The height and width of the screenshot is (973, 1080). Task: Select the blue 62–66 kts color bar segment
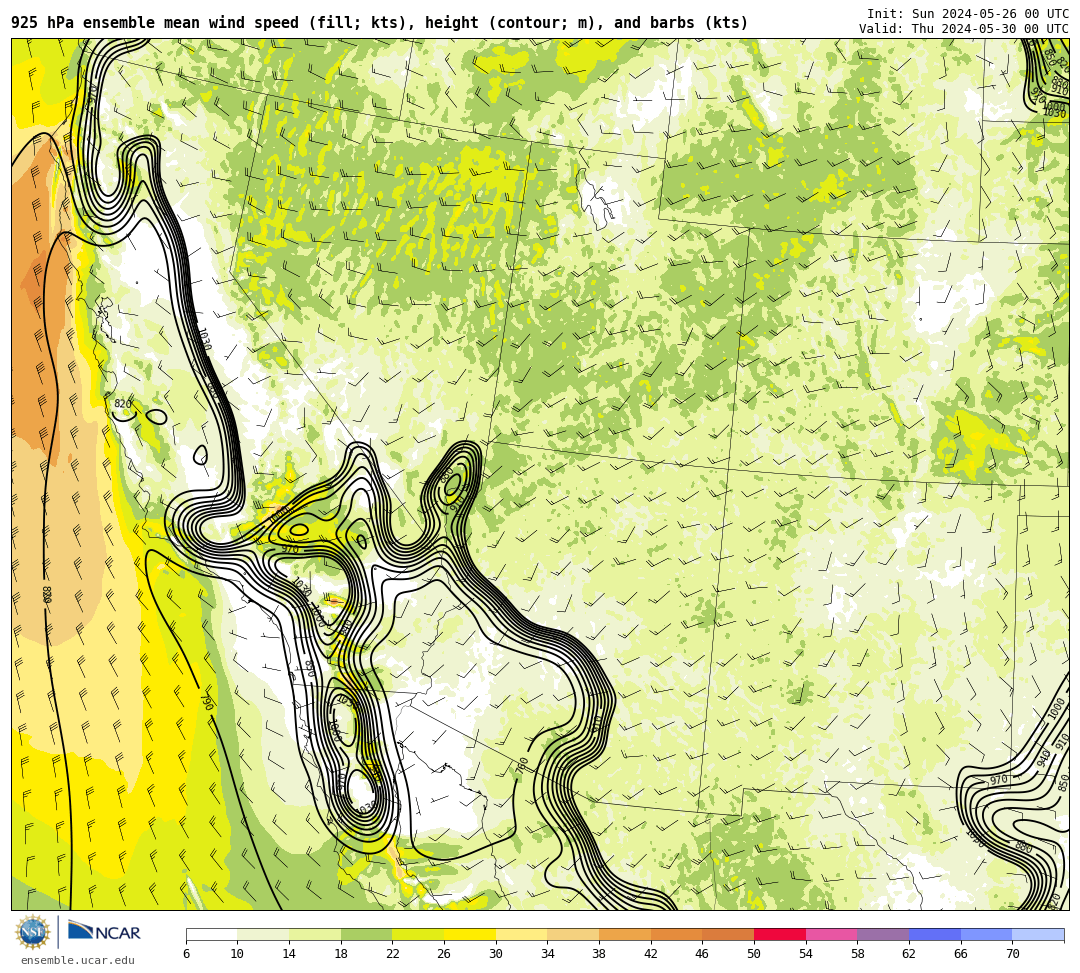935,934
